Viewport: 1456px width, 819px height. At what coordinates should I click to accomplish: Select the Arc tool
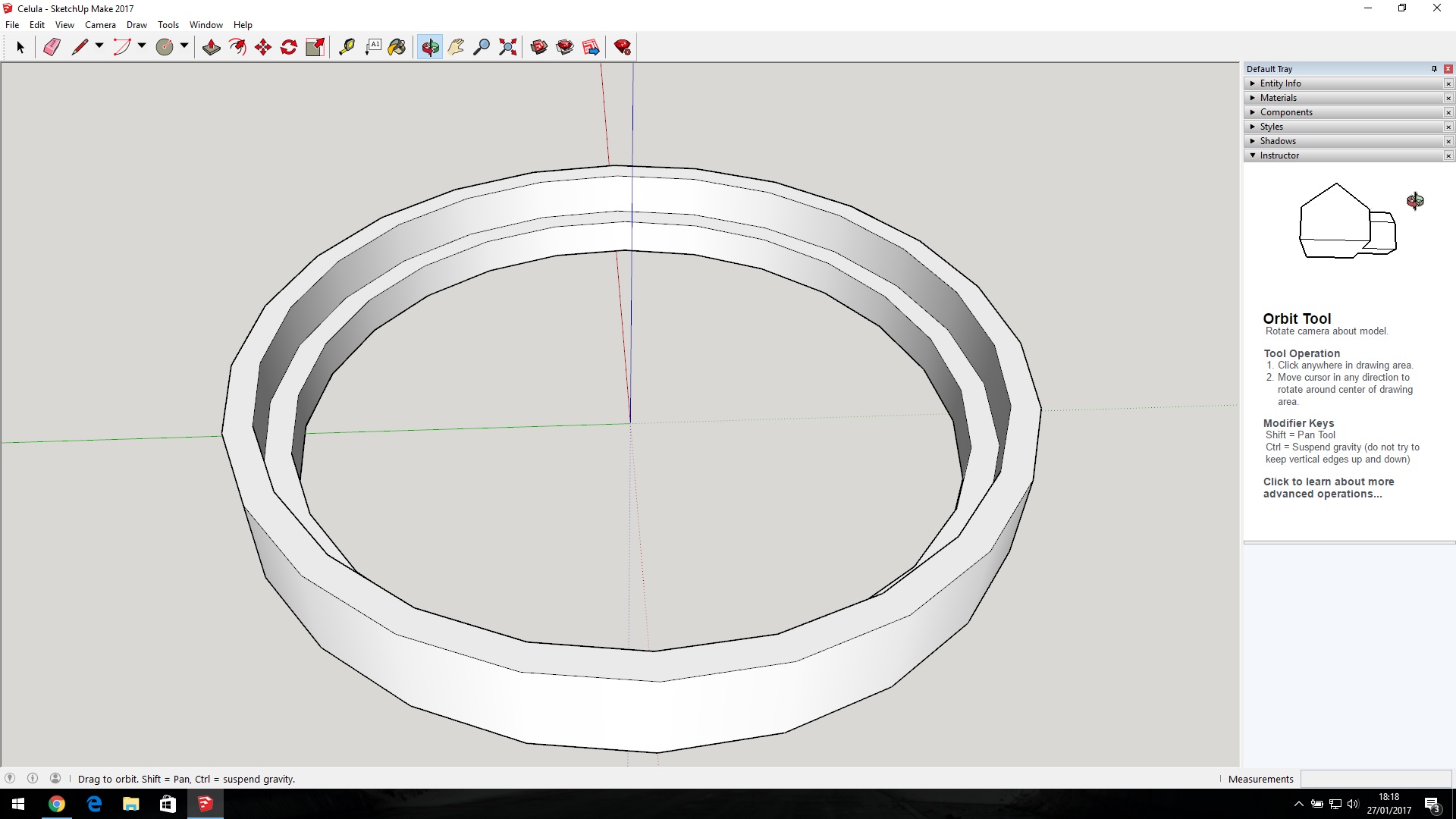pyautogui.click(x=121, y=47)
